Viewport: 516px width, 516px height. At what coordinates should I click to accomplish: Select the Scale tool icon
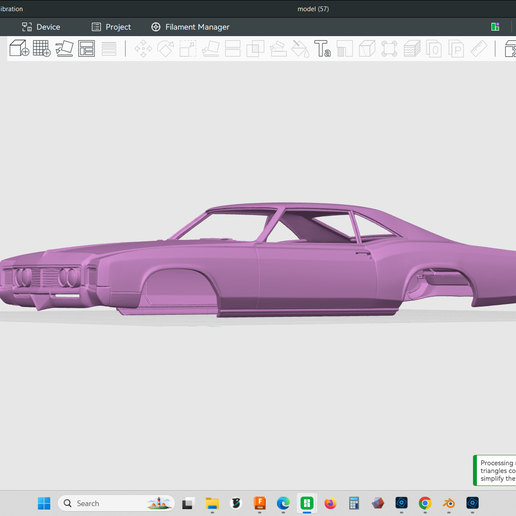tap(188, 49)
